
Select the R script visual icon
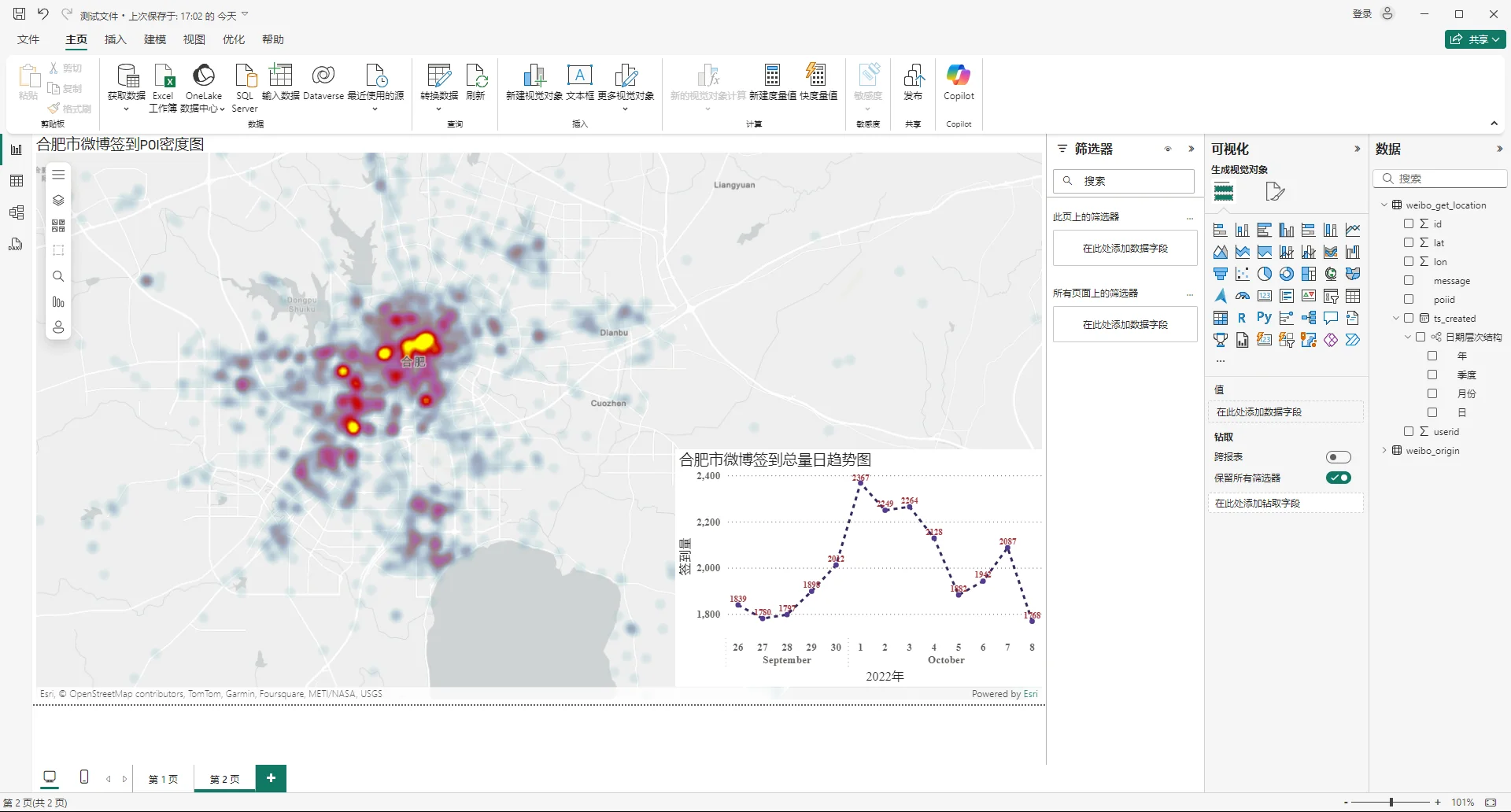(x=1242, y=317)
